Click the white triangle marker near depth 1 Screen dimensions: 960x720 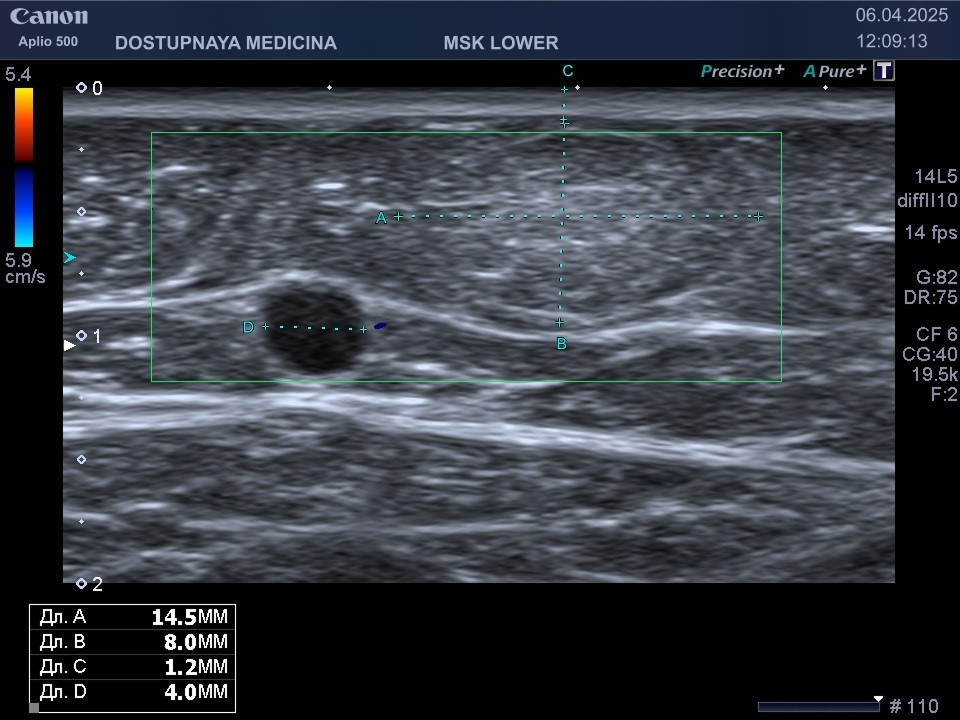pos(69,345)
